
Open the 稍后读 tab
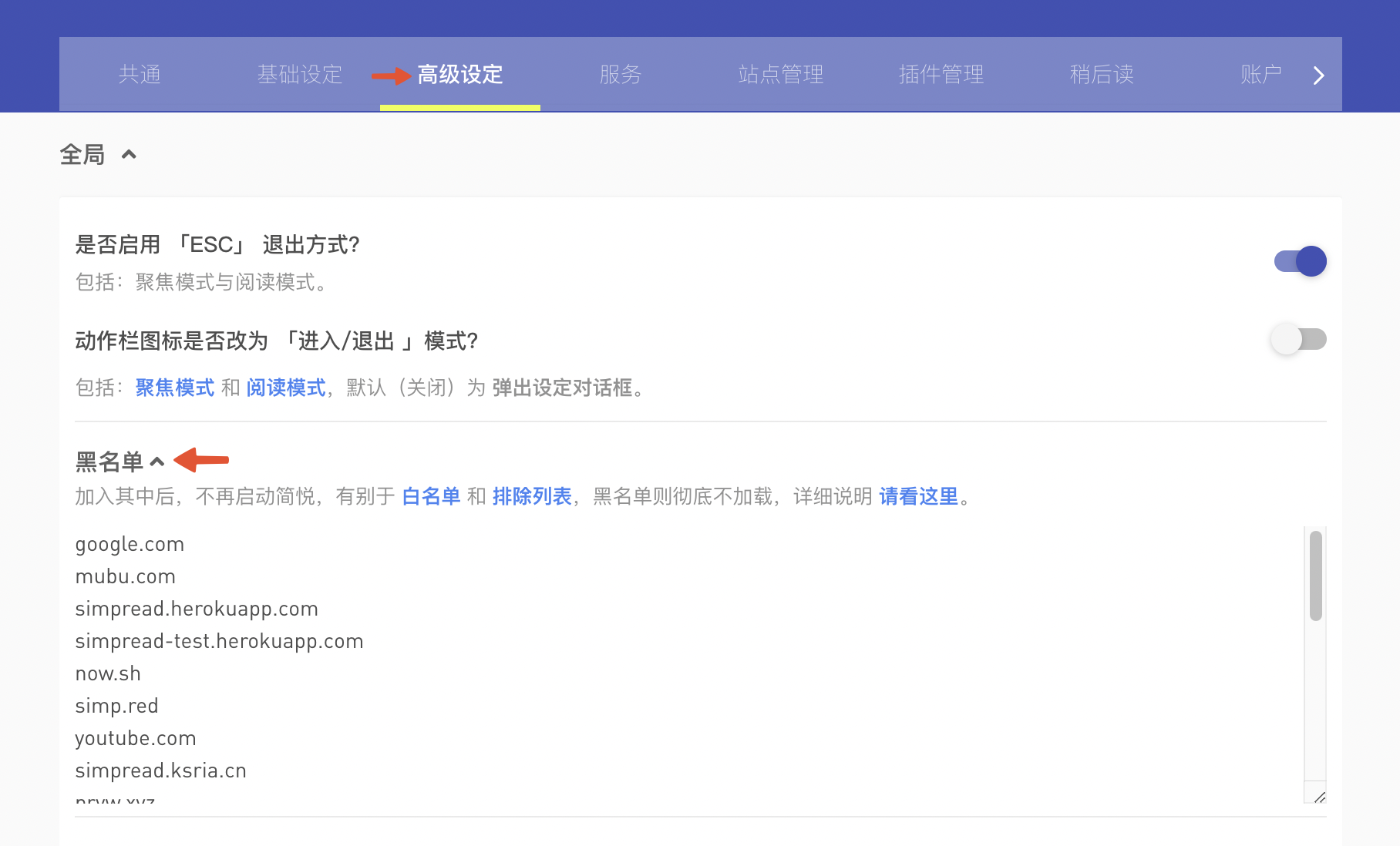click(x=1102, y=75)
